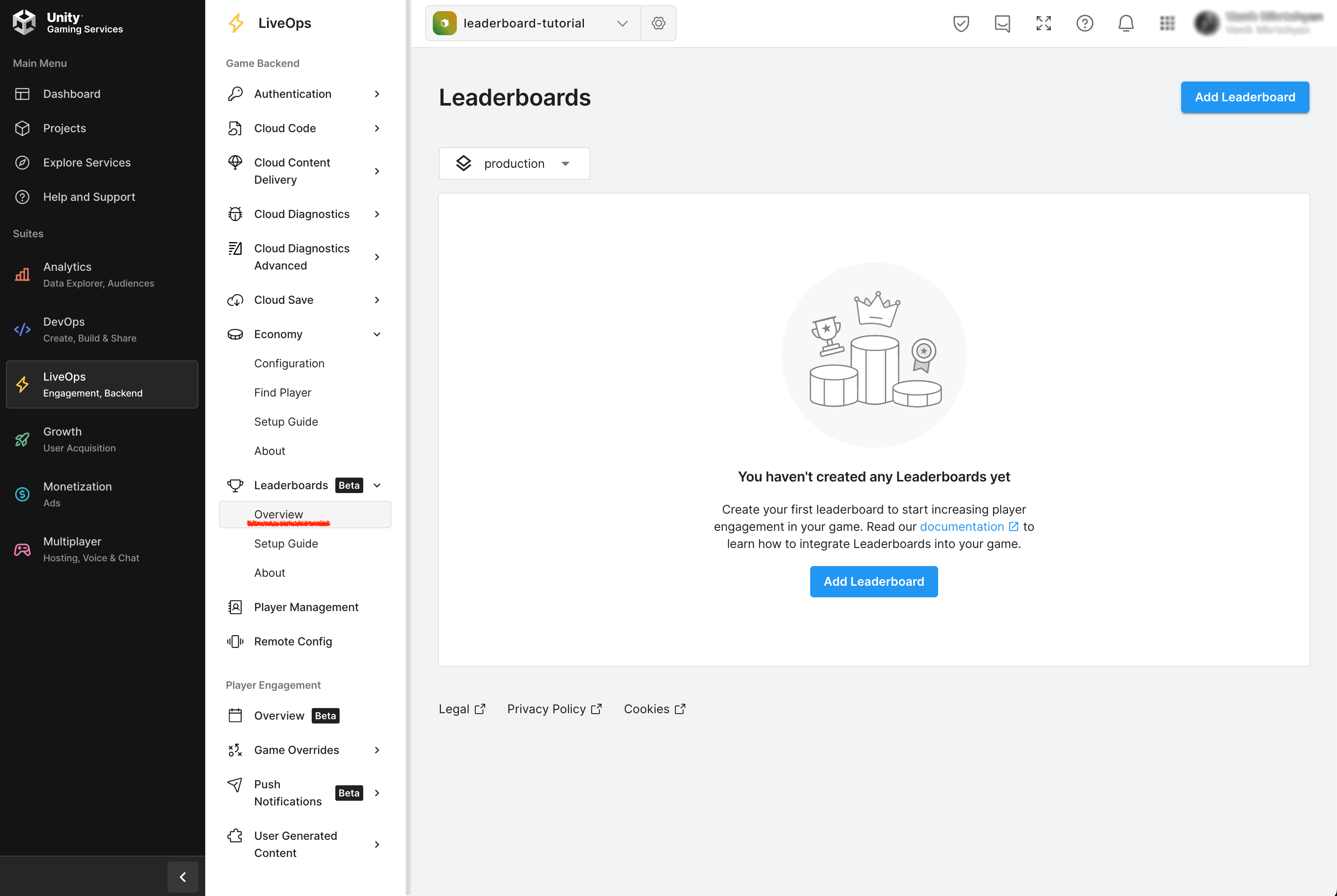Open the leaderboard-tutorial project dropdown
Screen dimensions: 1337x896
pyautogui.click(x=622, y=22)
